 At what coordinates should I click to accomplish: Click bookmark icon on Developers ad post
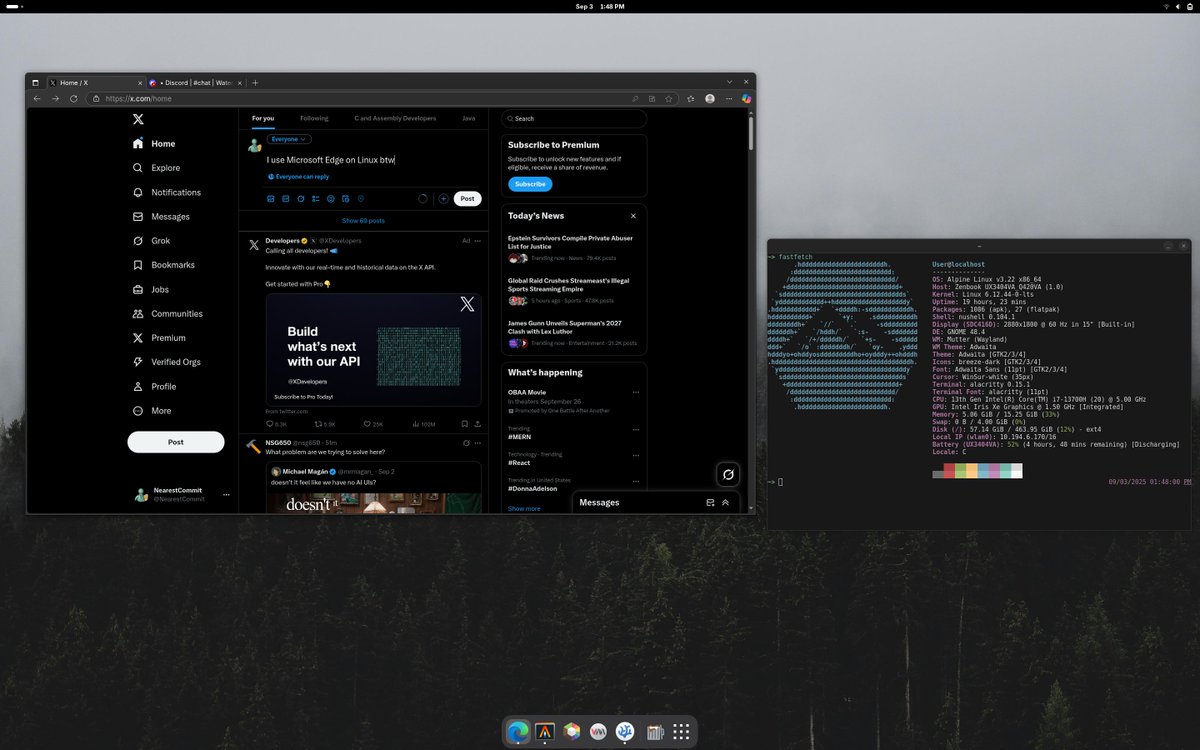coord(464,424)
